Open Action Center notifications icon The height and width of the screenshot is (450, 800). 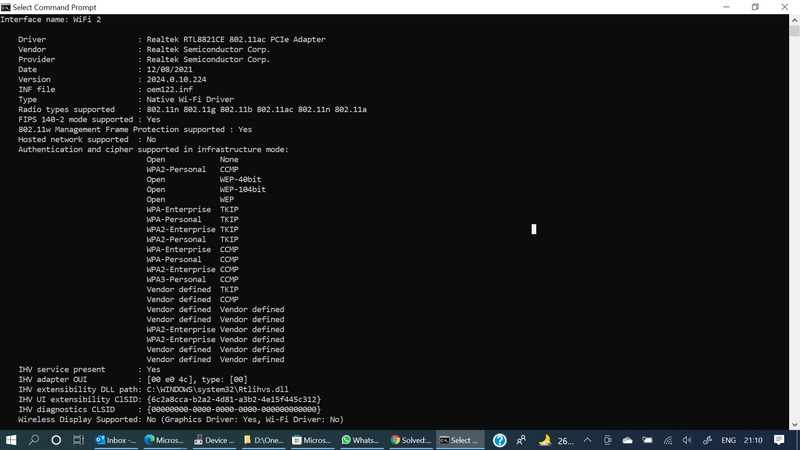[x=779, y=440]
